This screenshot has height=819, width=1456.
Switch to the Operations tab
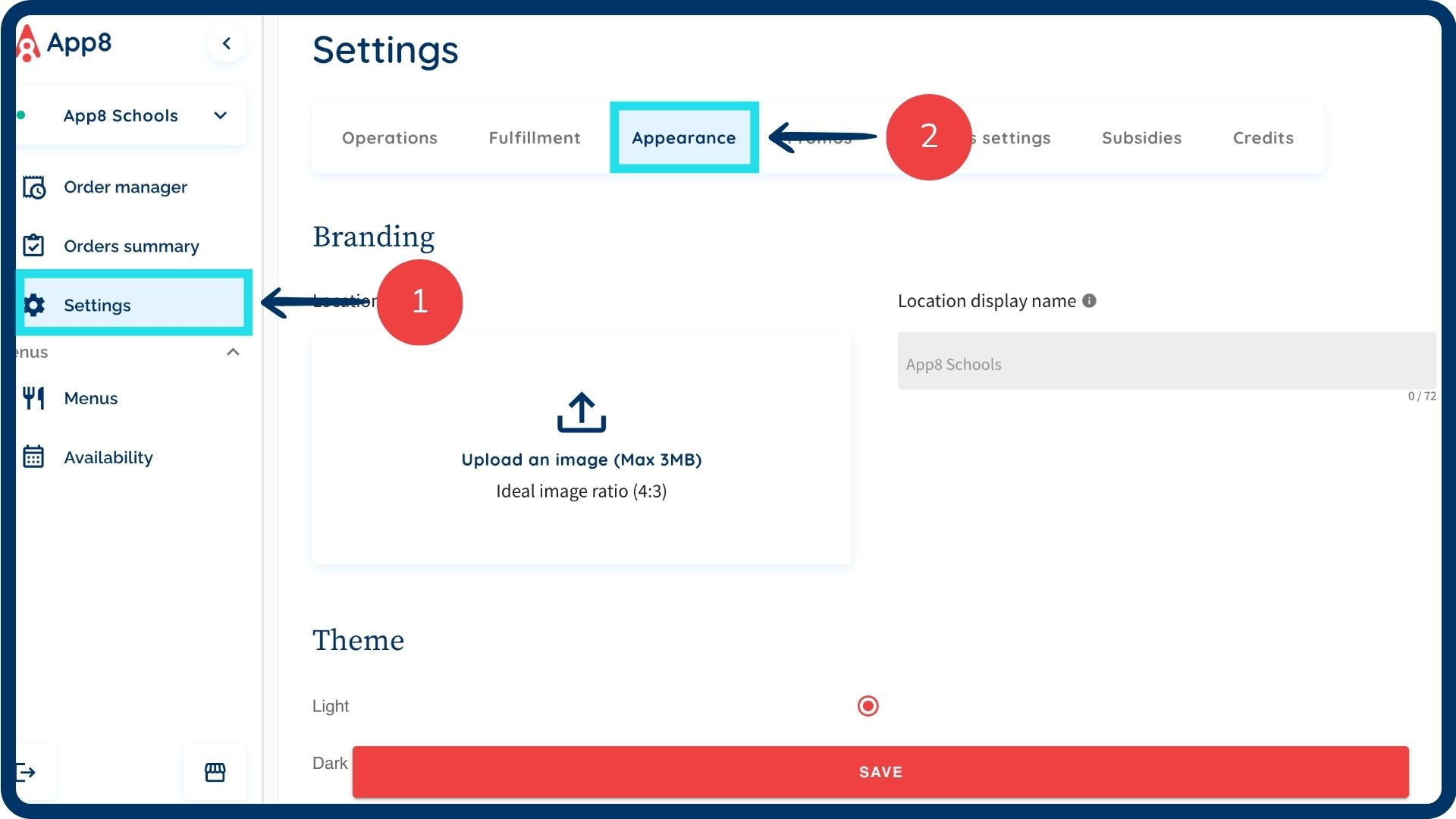tap(389, 138)
